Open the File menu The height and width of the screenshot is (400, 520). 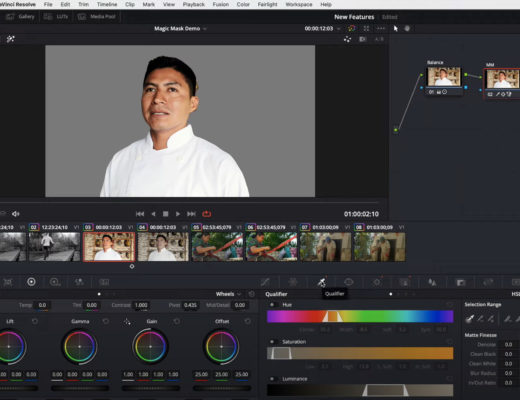point(48,4)
